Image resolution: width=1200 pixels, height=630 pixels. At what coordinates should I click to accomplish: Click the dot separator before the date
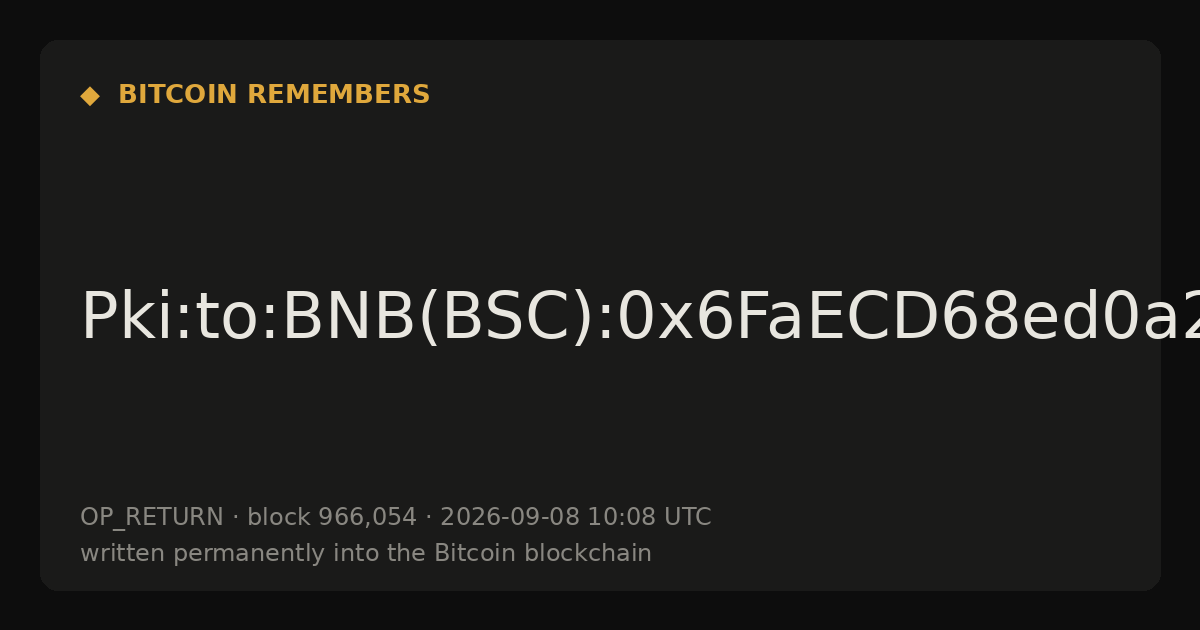coord(429,518)
